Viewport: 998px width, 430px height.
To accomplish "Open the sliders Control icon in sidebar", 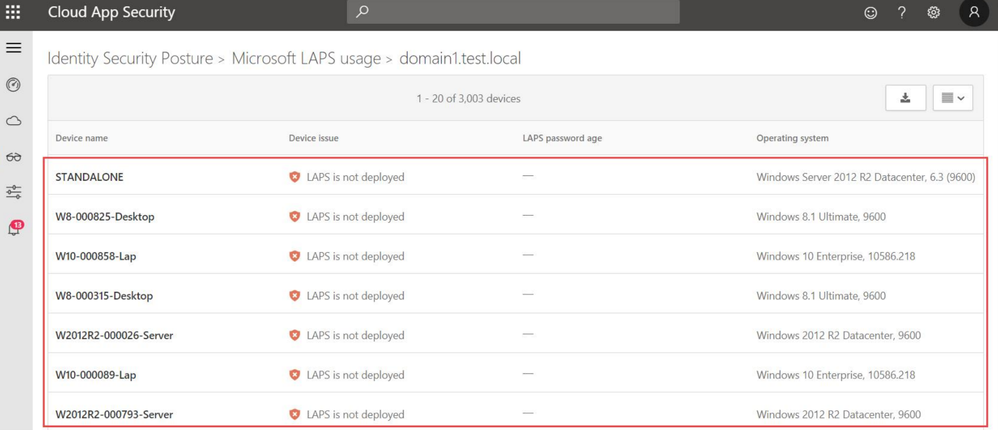I will [14, 191].
